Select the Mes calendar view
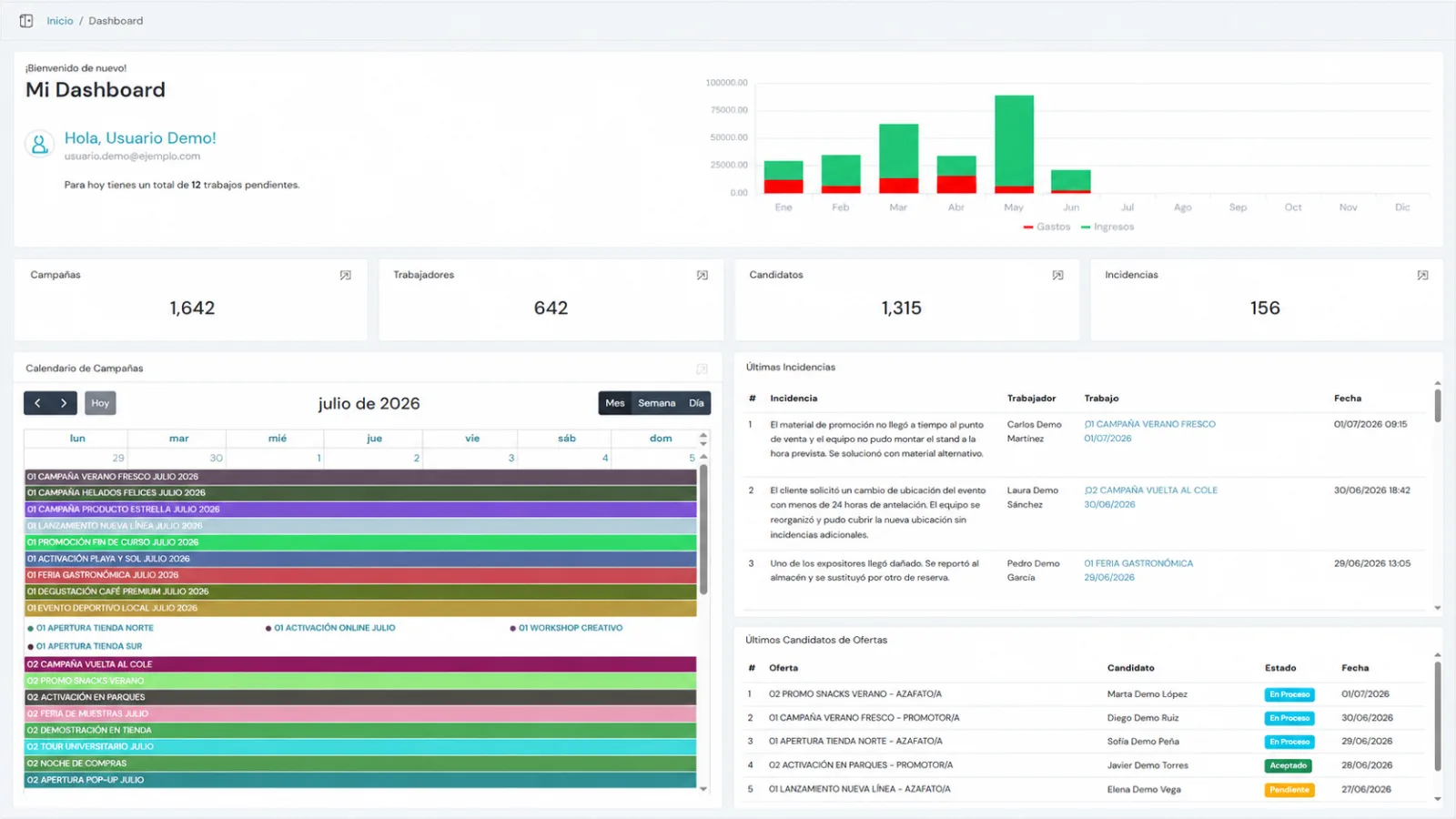The image size is (1456, 819). pyautogui.click(x=615, y=403)
